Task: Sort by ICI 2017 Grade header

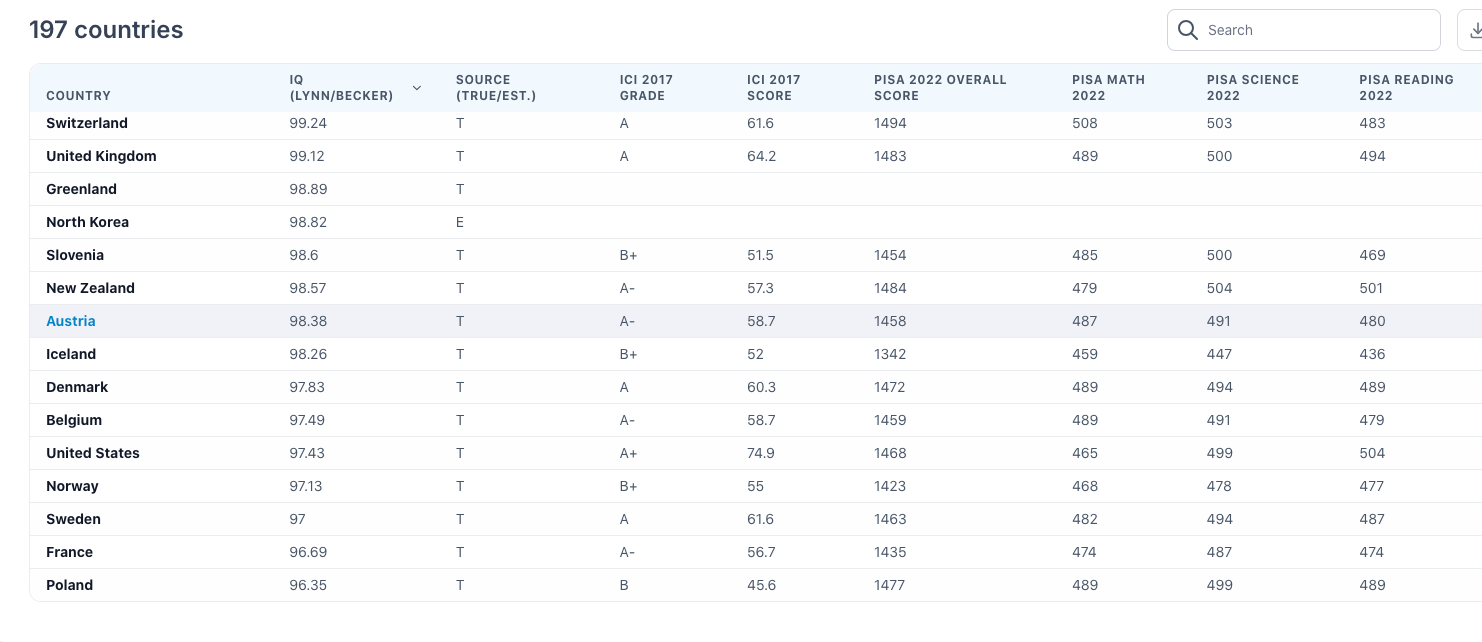Action: coord(646,88)
